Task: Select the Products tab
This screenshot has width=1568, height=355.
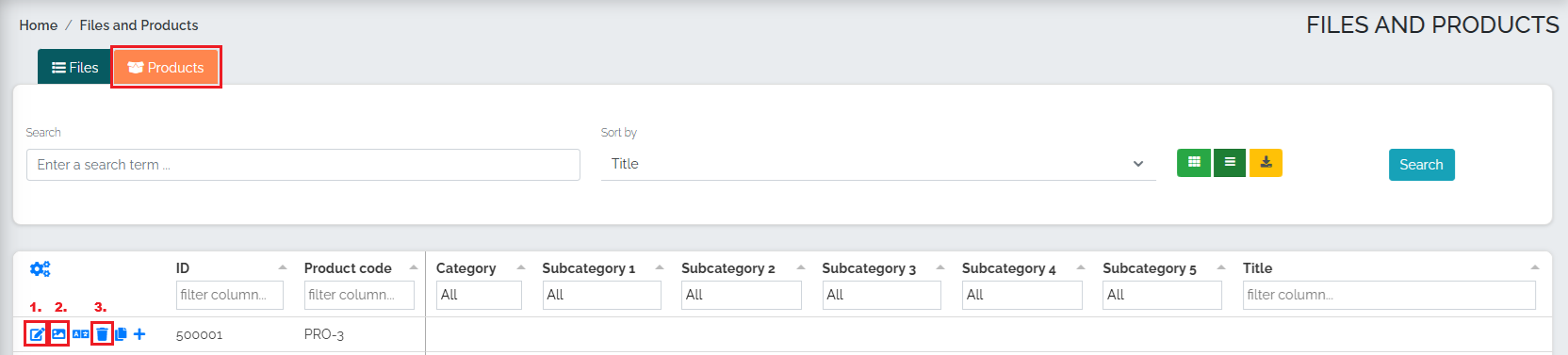Action: click(x=166, y=67)
